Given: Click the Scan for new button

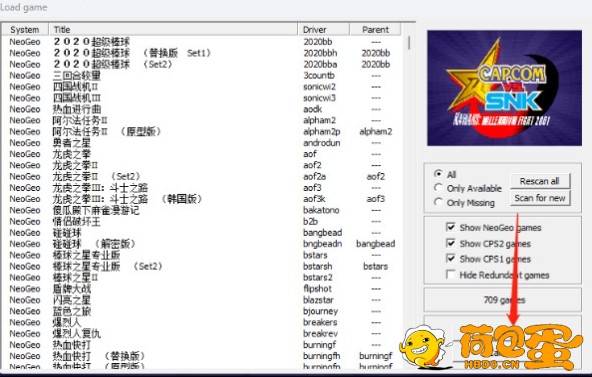Looking at the screenshot, I should pyautogui.click(x=540, y=198).
